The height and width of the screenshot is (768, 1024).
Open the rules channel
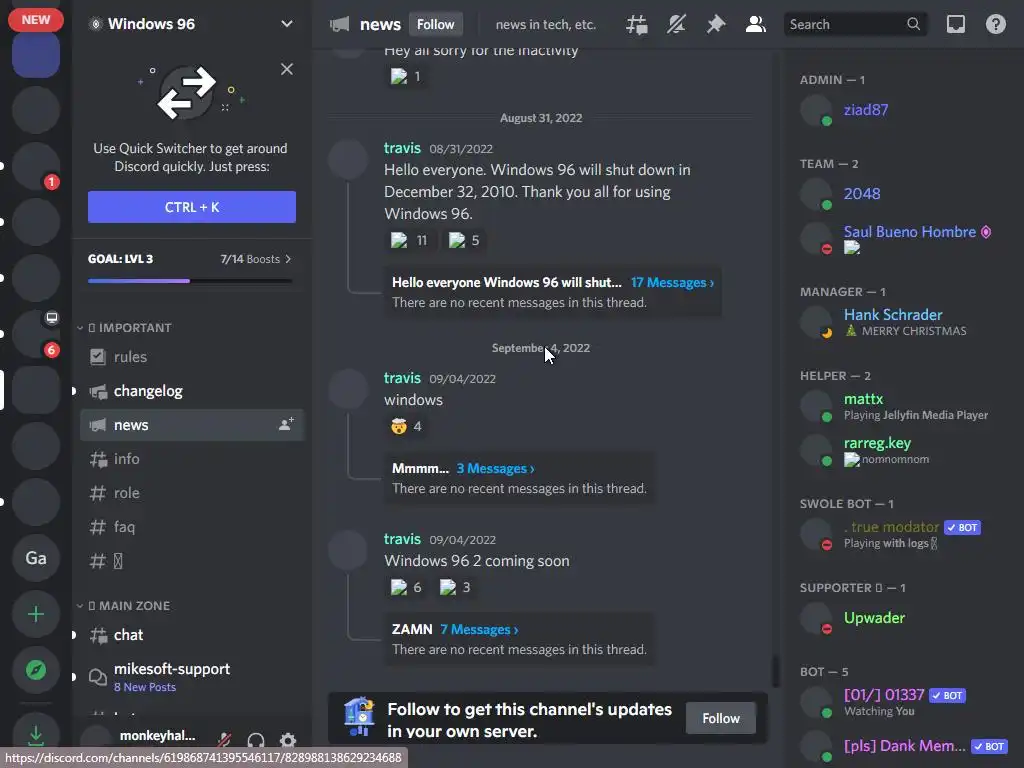click(x=192, y=357)
